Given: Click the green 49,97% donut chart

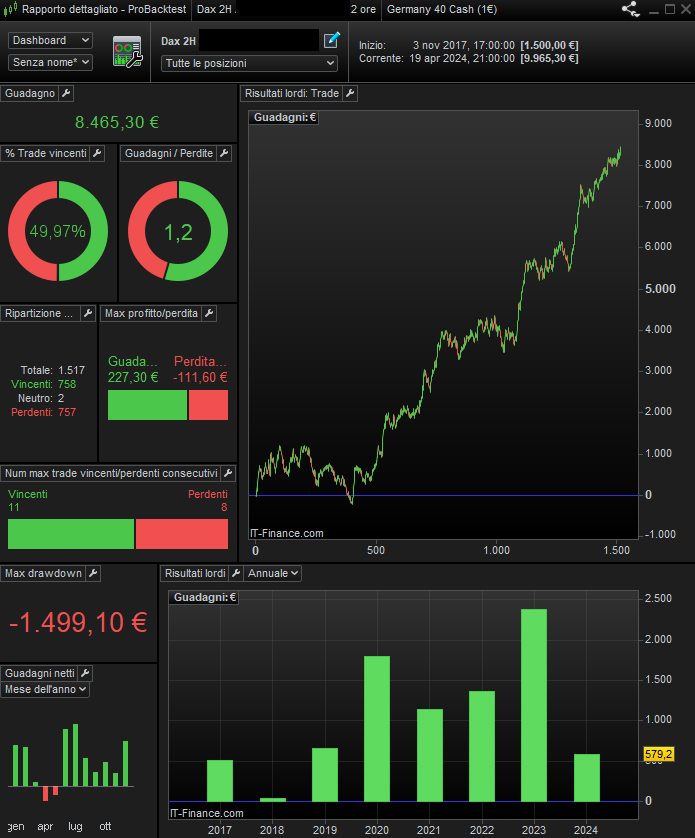Looking at the screenshot, I should tap(58, 231).
